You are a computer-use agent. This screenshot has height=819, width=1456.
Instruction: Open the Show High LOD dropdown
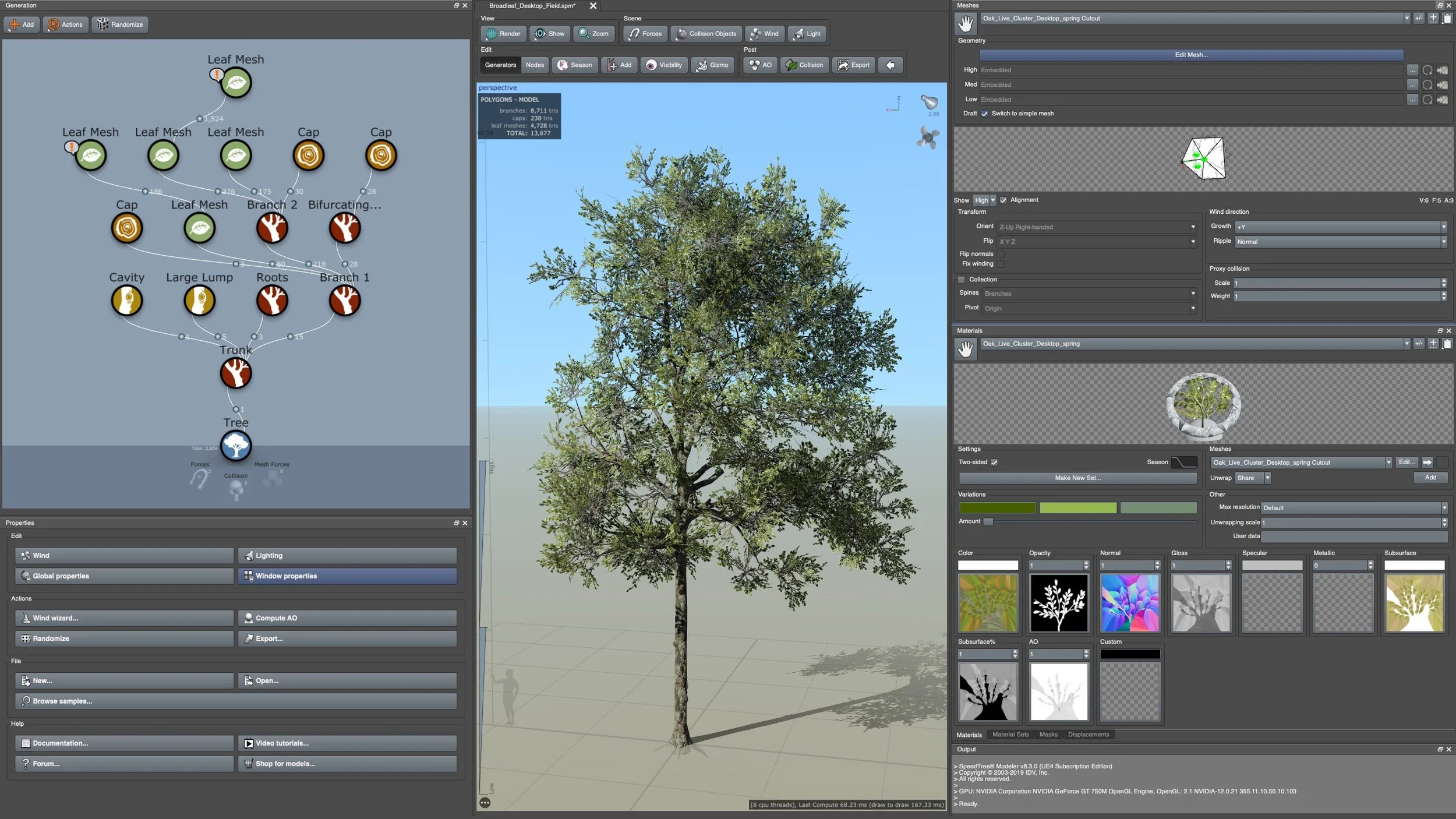point(984,200)
